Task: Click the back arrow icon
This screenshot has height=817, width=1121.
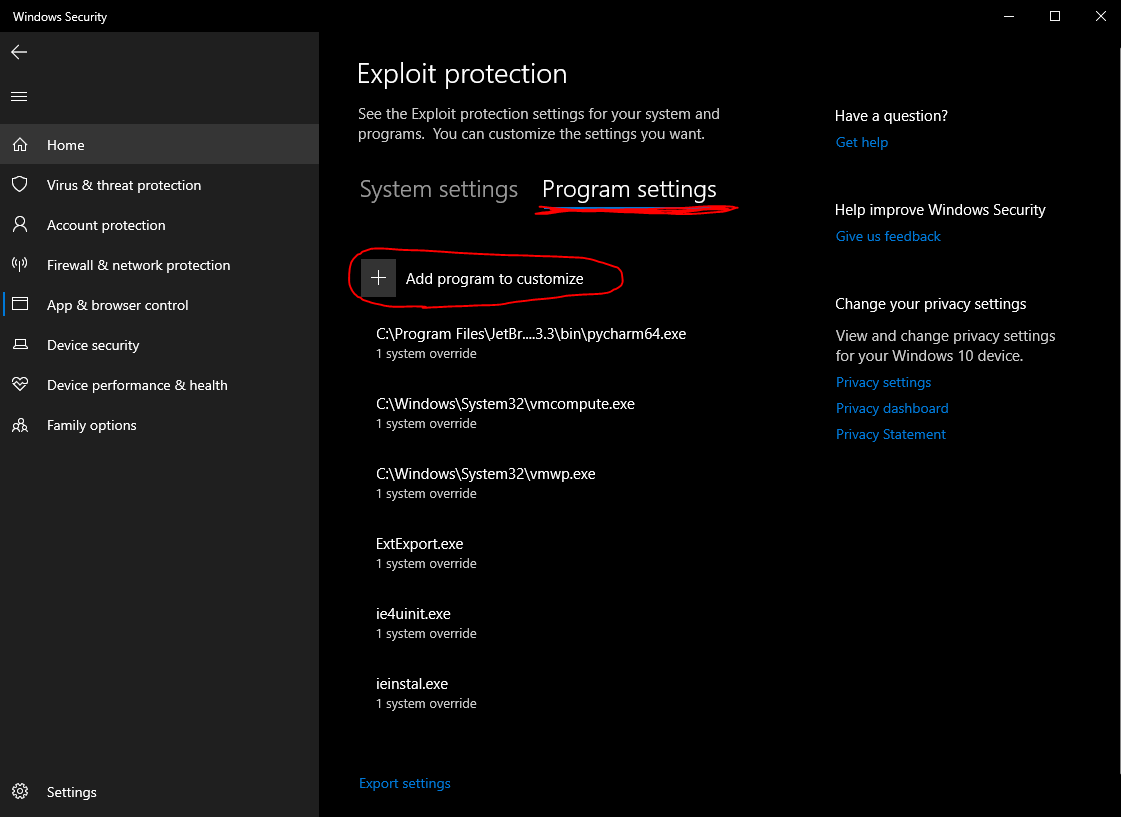Action: [19, 52]
